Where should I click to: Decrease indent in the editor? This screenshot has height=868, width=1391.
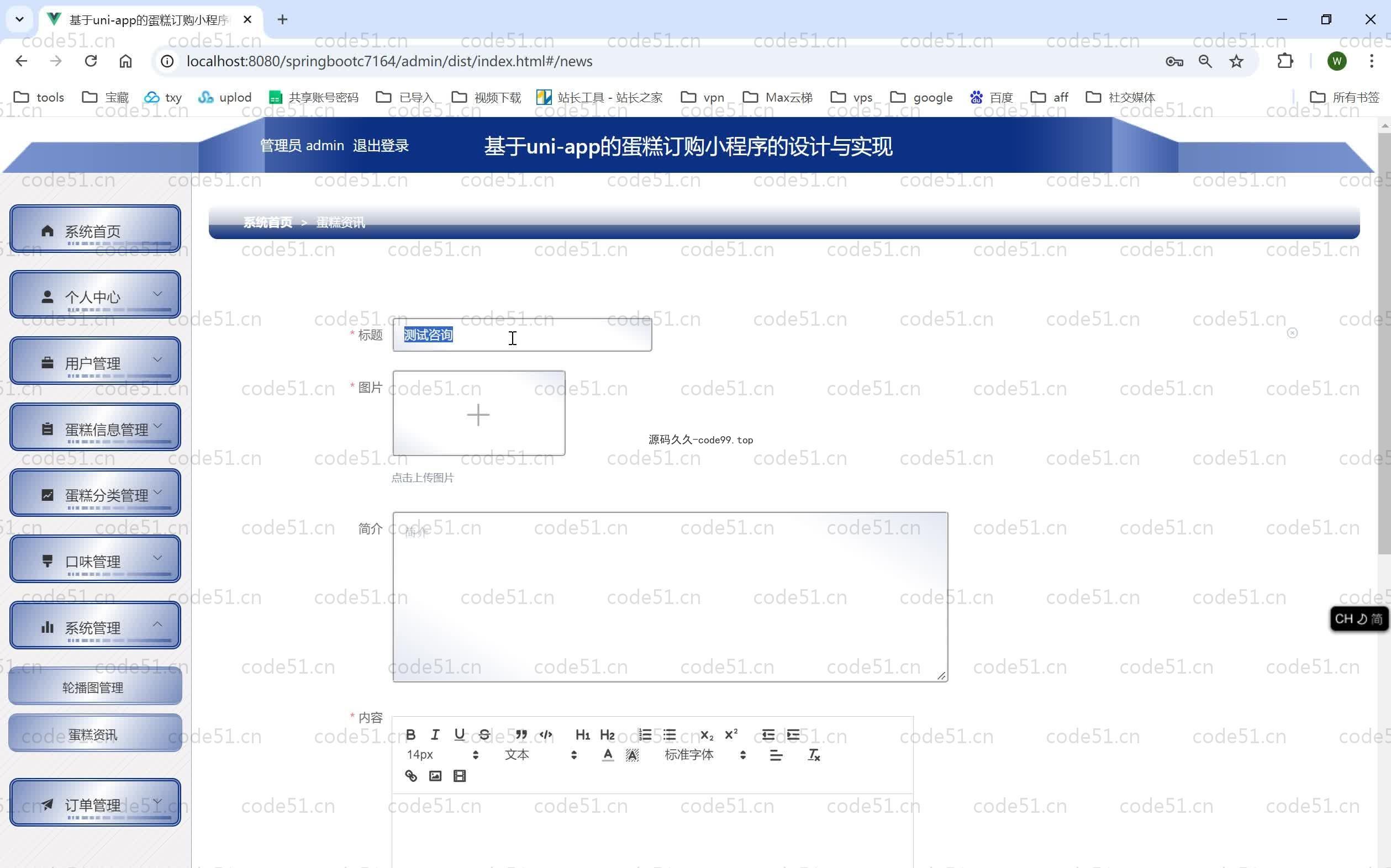tap(768, 734)
